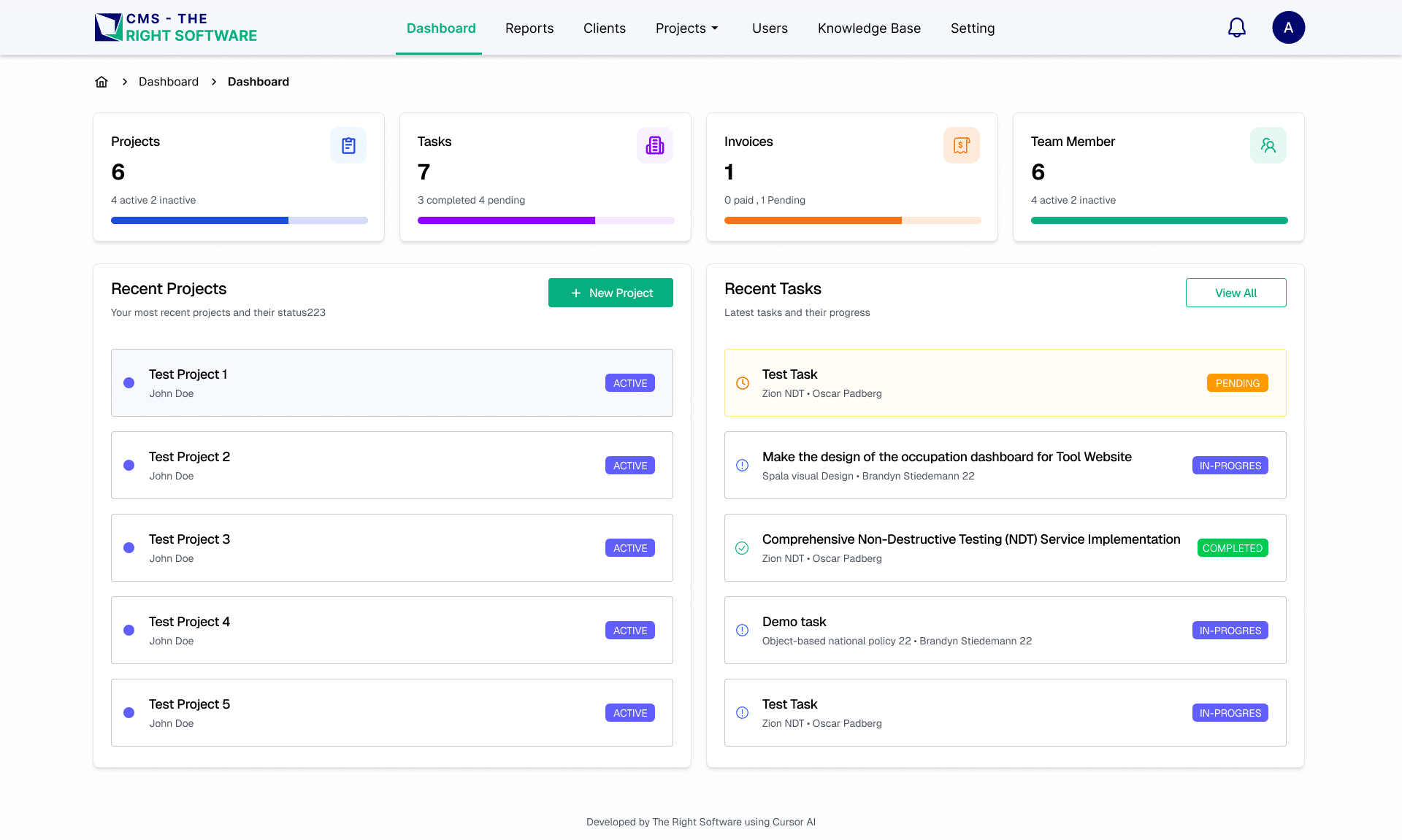Select the Test Project 3 list item
Image resolution: width=1402 pixels, height=840 pixels.
[392, 547]
